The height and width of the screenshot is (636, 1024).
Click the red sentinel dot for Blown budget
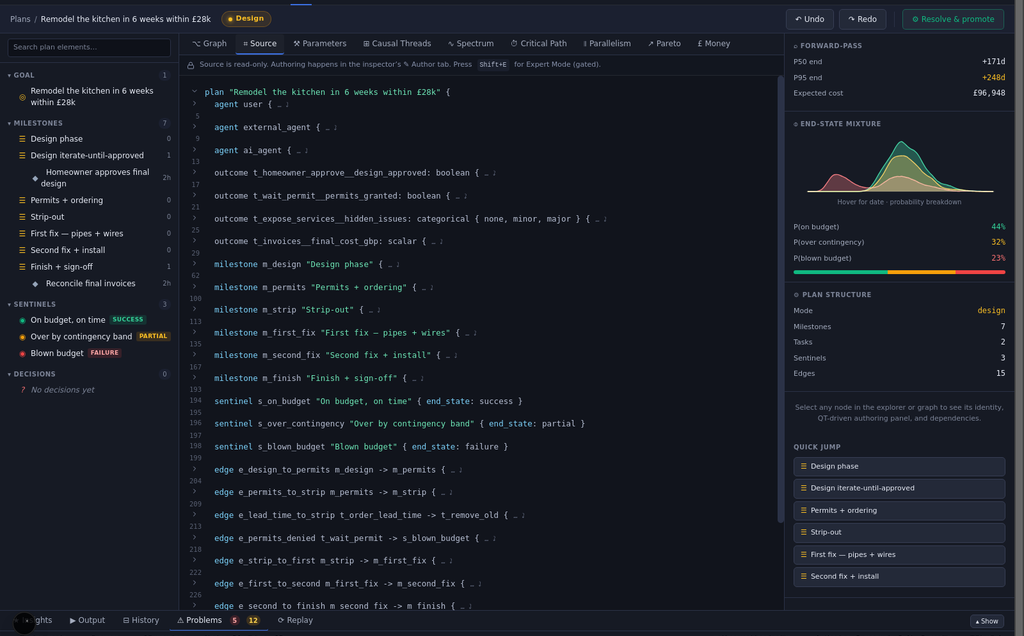22,354
